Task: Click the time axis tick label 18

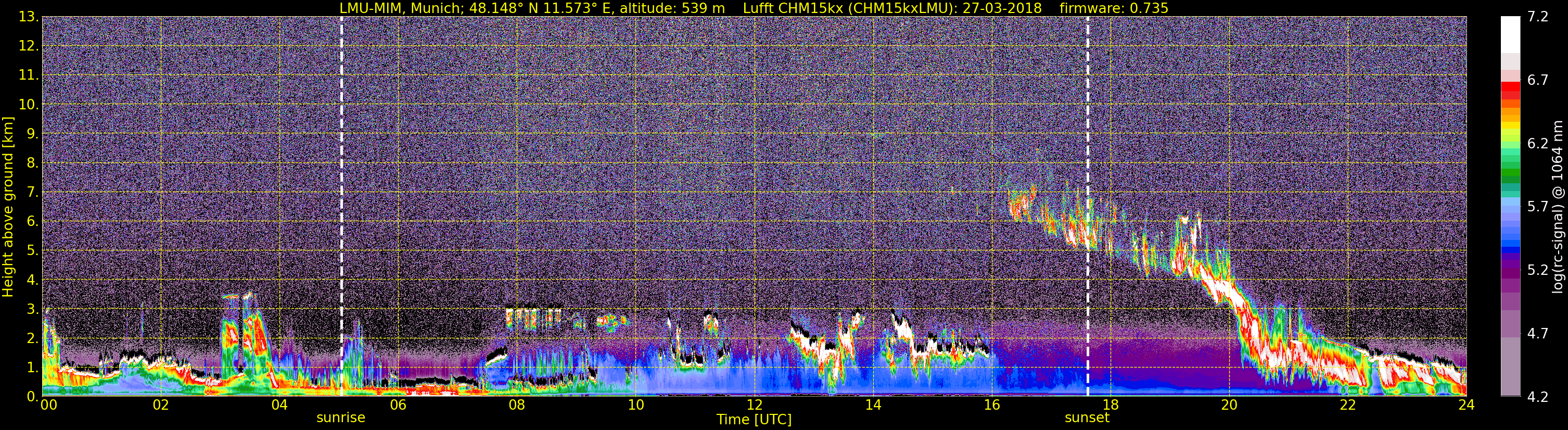Action: pos(1110,406)
